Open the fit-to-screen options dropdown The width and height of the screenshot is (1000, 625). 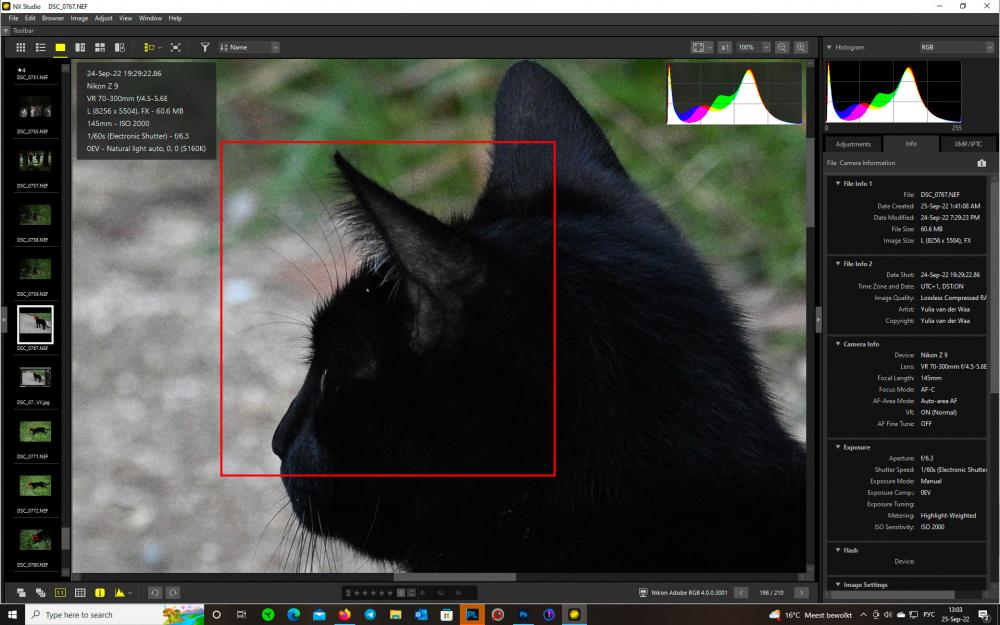click(709, 47)
